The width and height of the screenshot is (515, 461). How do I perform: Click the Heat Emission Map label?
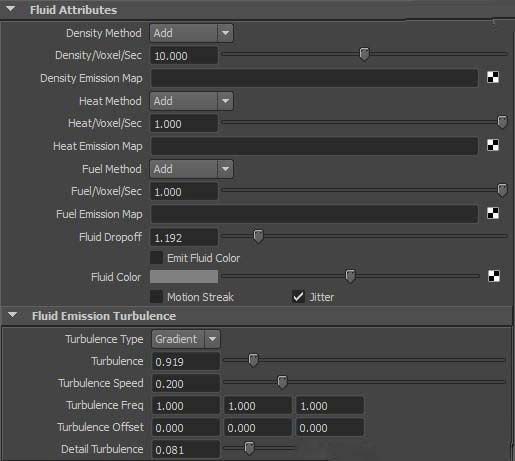pos(98,146)
